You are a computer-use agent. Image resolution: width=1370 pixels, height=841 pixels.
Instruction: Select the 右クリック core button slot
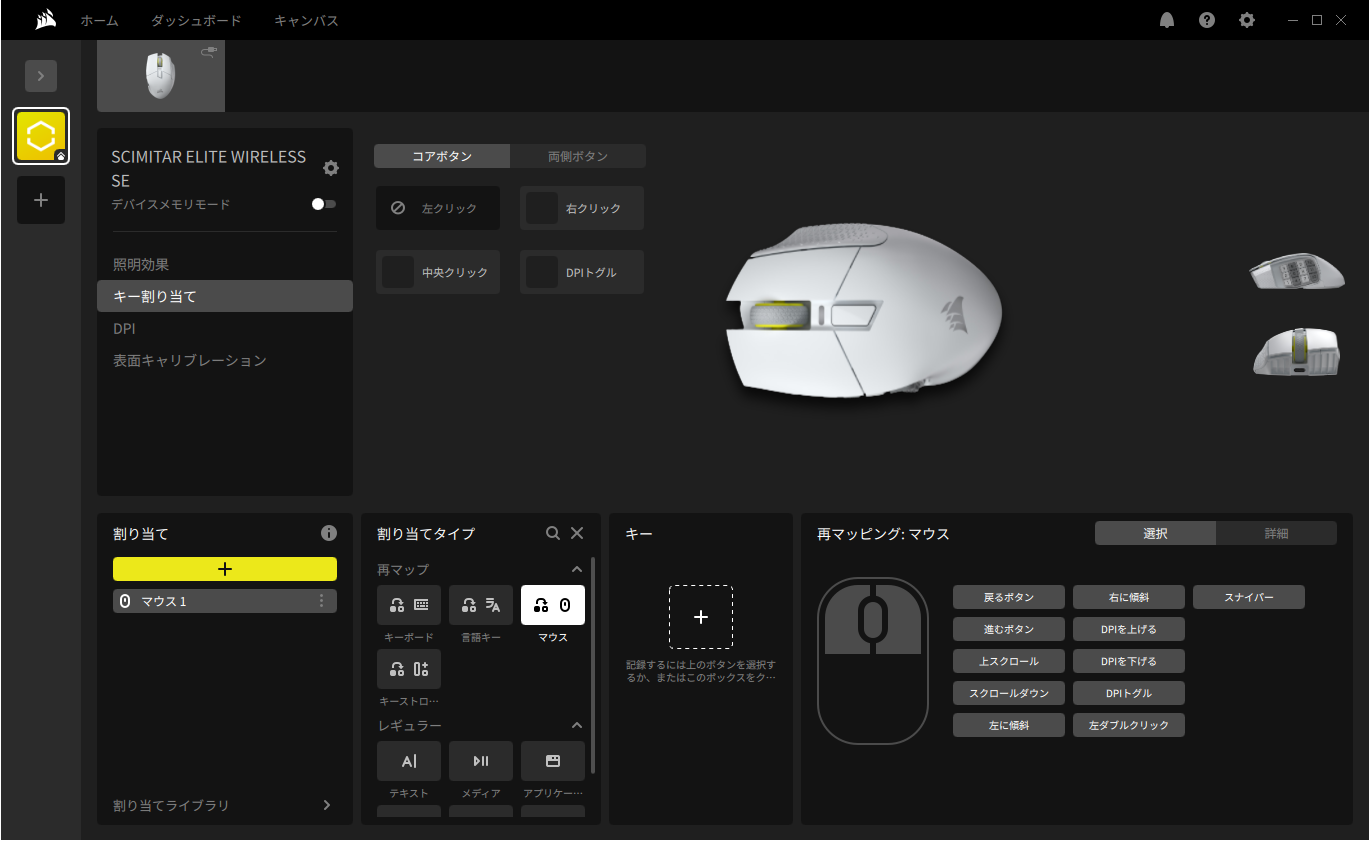click(x=582, y=208)
